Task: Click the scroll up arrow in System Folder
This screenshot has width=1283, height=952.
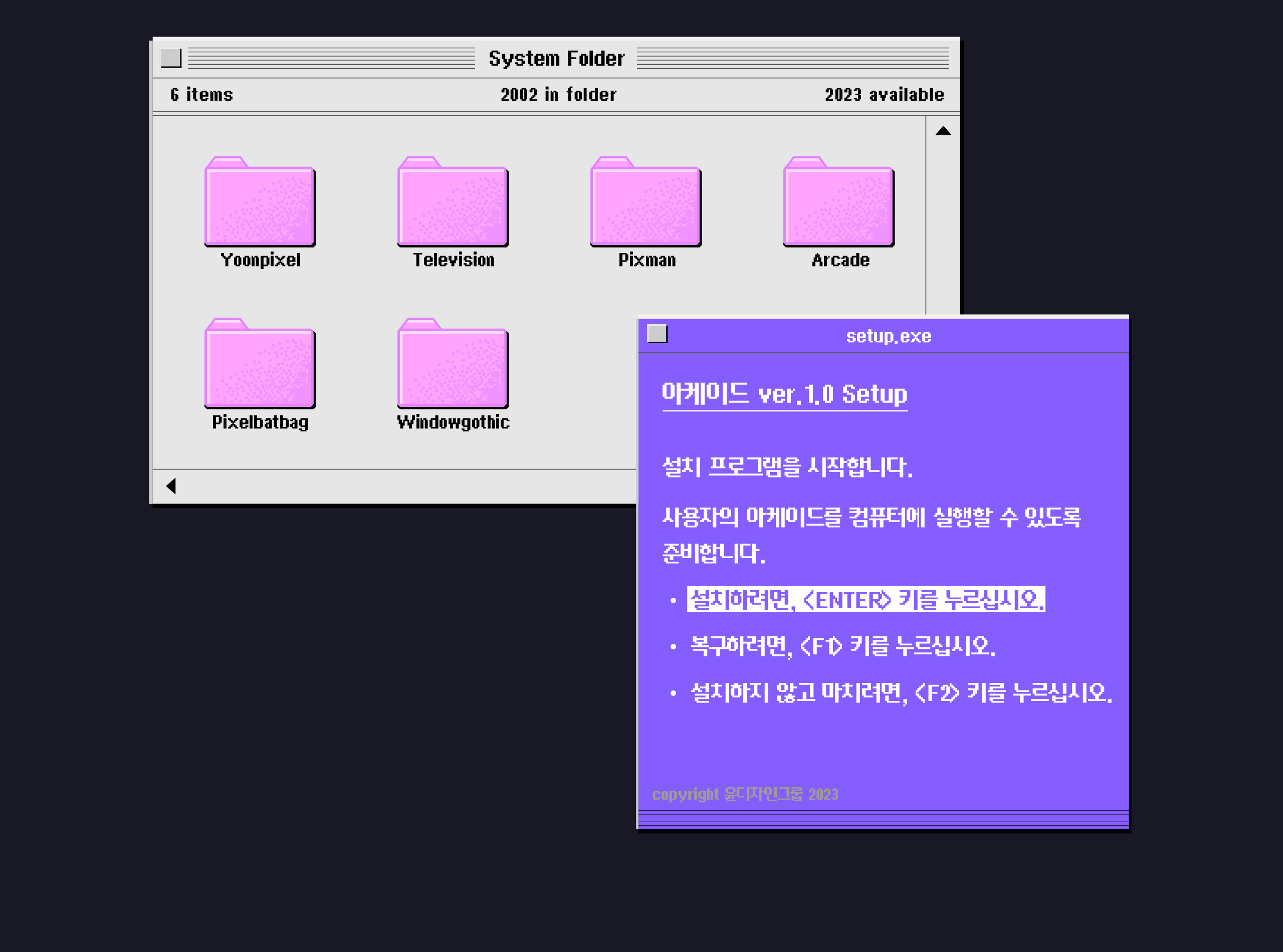Action: pos(943,131)
